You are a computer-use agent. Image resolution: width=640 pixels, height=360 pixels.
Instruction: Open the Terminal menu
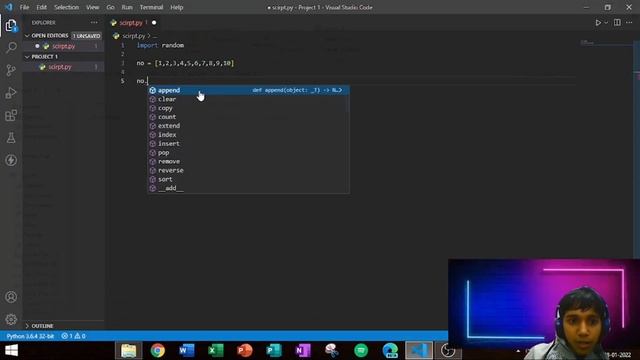[151, 7]
